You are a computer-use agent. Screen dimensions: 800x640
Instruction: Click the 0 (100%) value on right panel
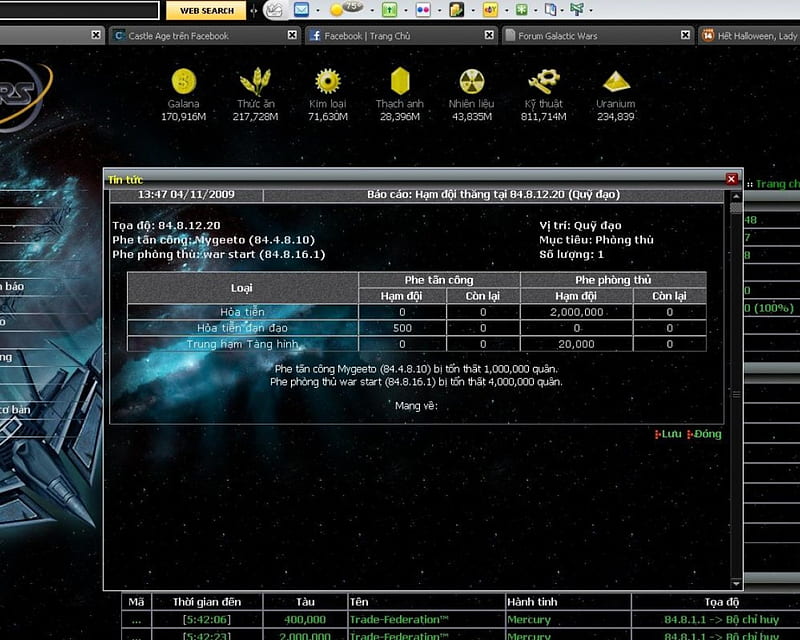click(769, 308)
